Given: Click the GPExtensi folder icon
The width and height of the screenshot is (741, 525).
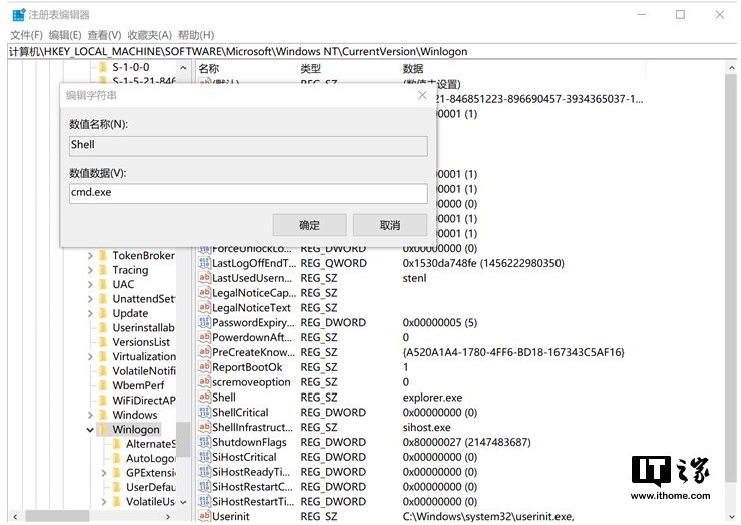Looking at the screenshot, I should click(x=117, y=473).
